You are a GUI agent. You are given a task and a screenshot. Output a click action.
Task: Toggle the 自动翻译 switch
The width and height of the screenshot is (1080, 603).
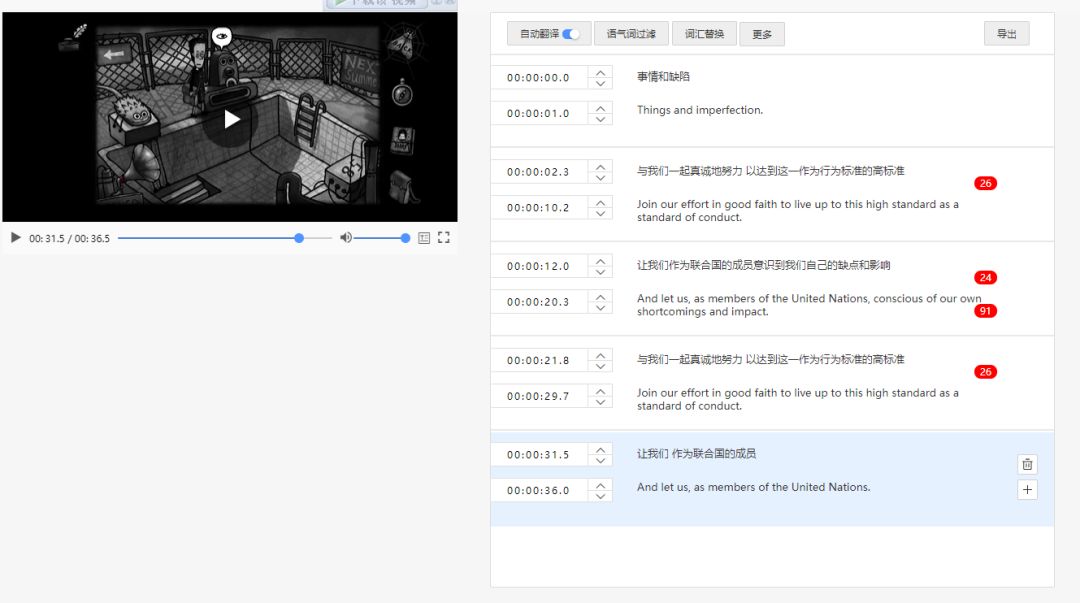[571, 34]
